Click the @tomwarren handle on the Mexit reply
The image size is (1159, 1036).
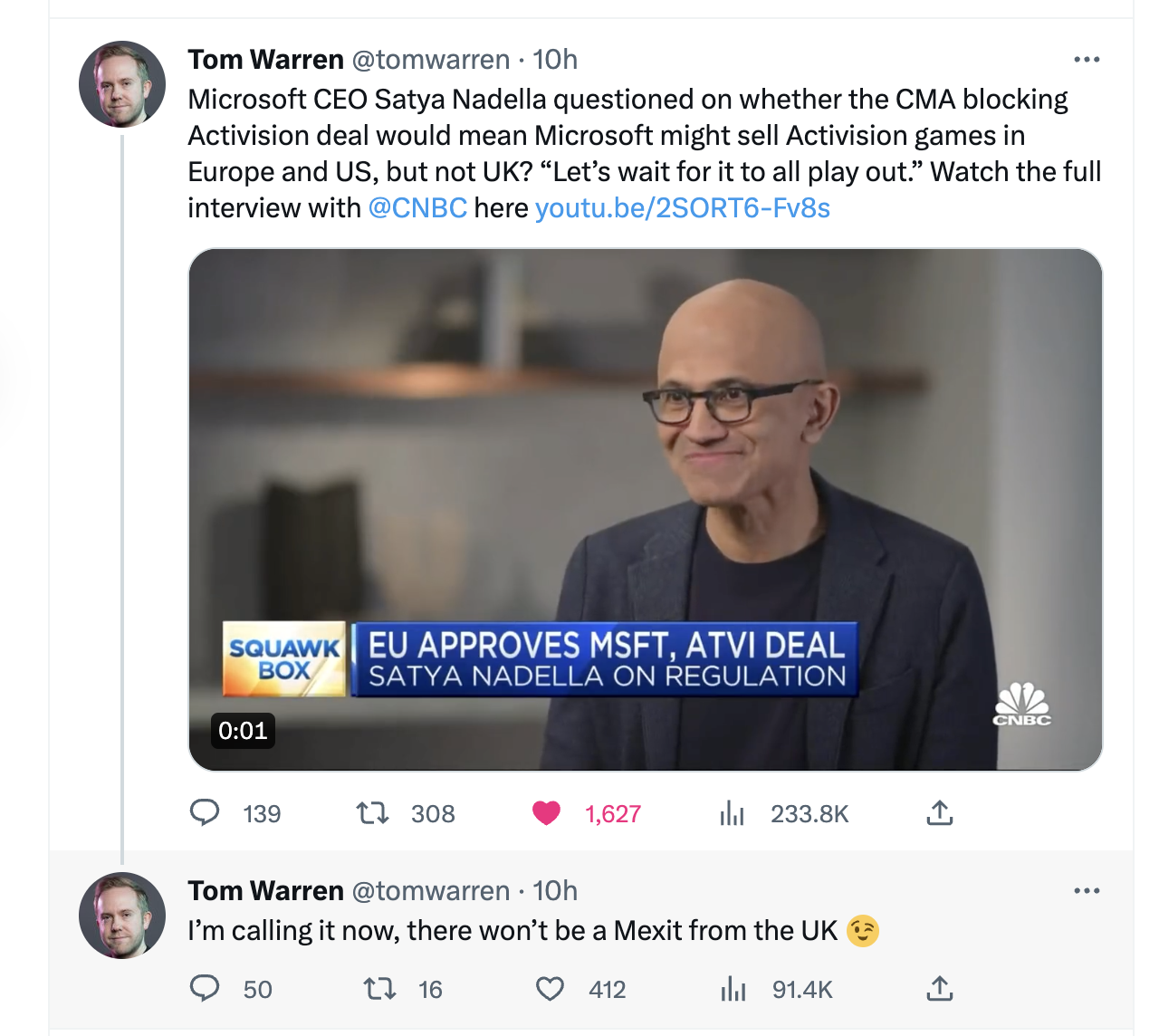430,891
